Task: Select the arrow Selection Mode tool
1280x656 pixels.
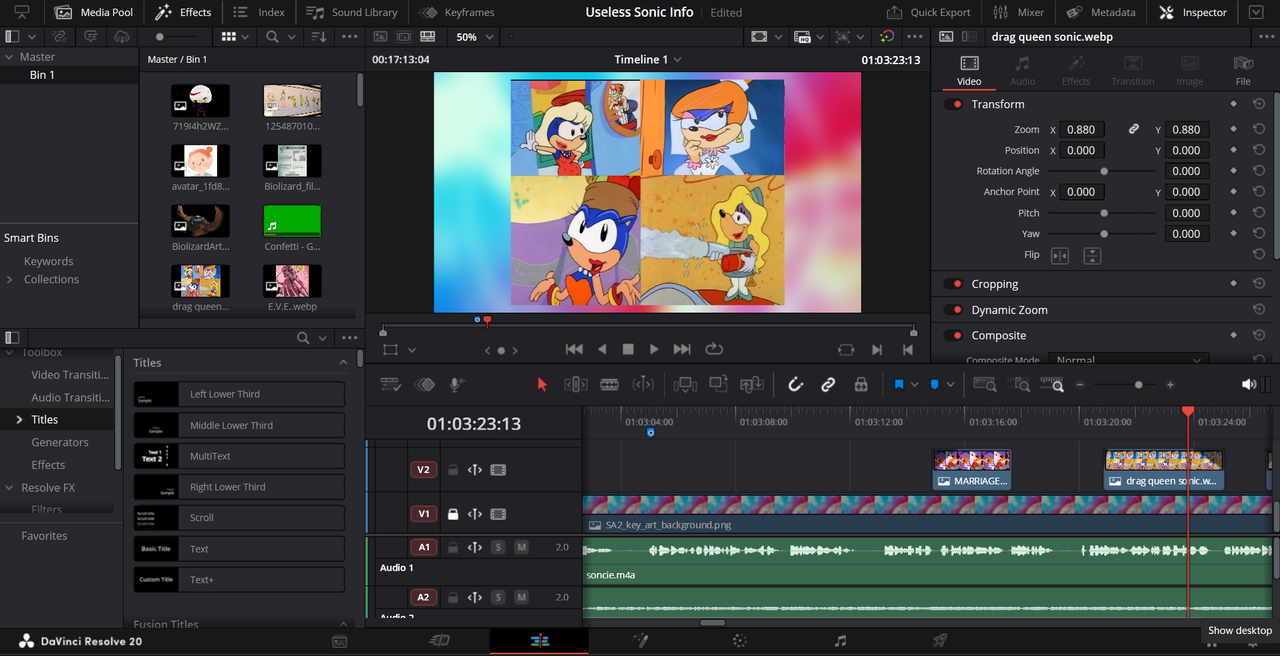Action: click(542, 384)
